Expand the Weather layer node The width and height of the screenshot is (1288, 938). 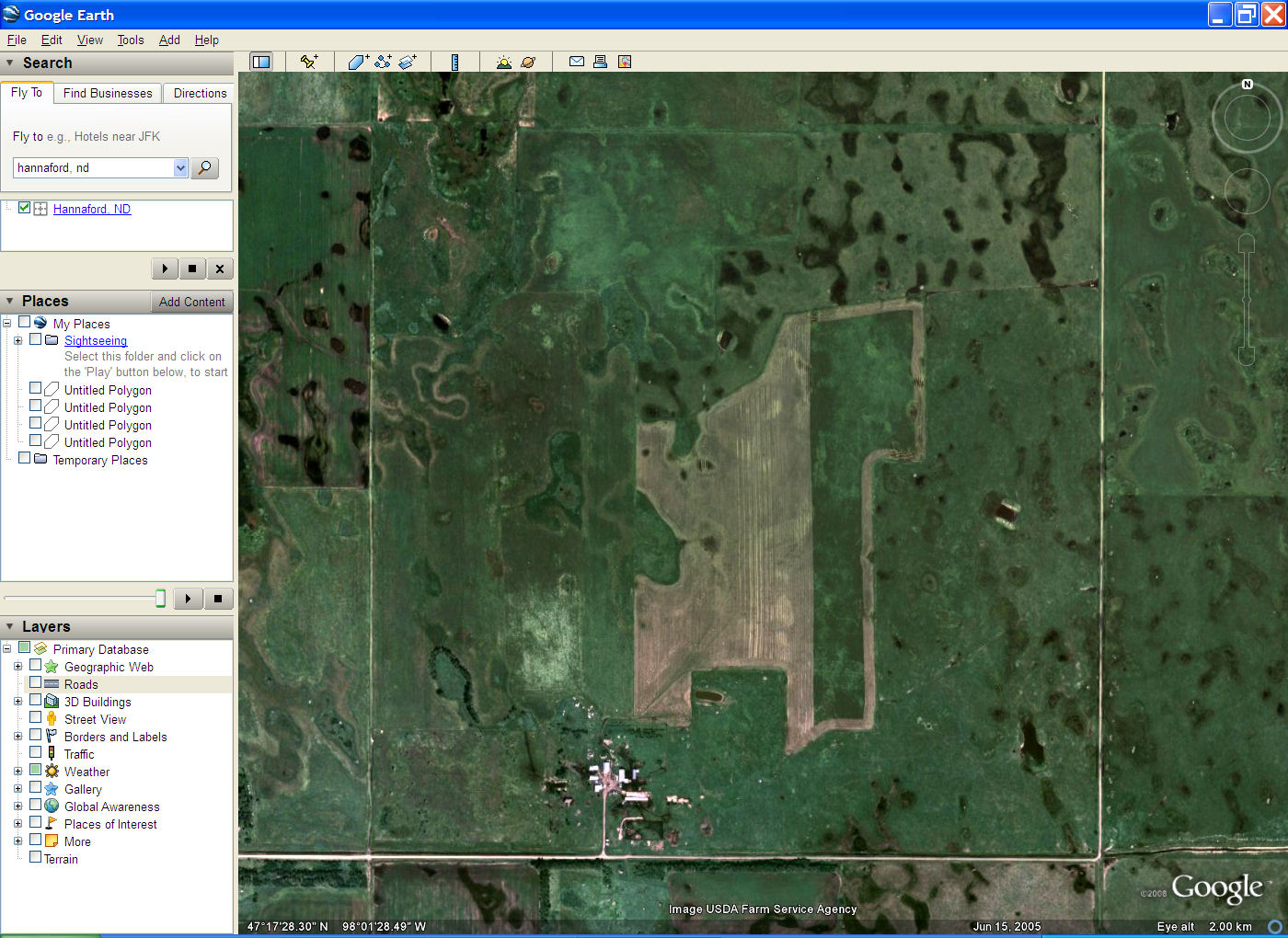[17, 772]
